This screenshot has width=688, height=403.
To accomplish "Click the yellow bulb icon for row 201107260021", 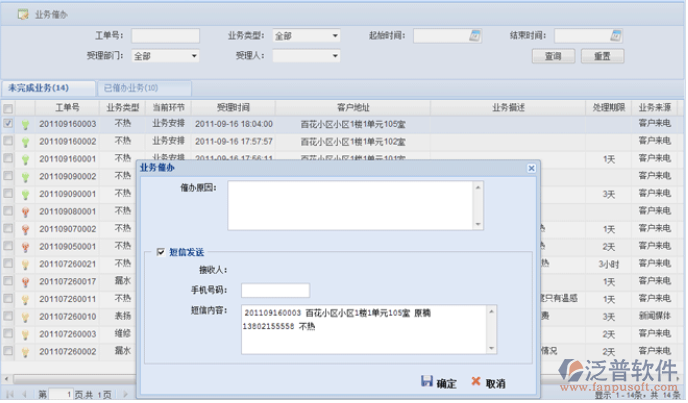I will point(25,265).
